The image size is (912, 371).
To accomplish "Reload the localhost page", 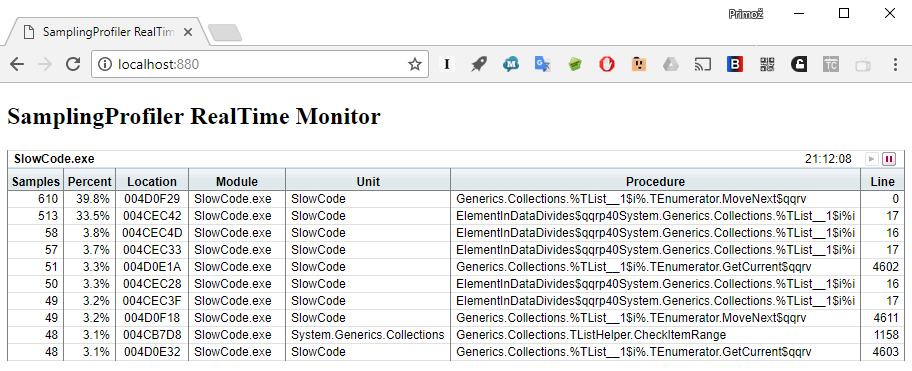I will coord(73,64).
